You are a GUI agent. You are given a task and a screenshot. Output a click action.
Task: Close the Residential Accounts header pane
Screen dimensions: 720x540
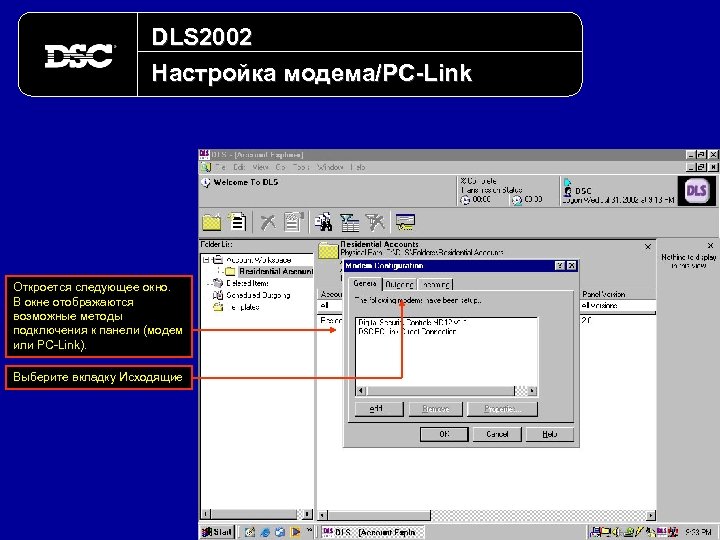(x=648, y=247)
